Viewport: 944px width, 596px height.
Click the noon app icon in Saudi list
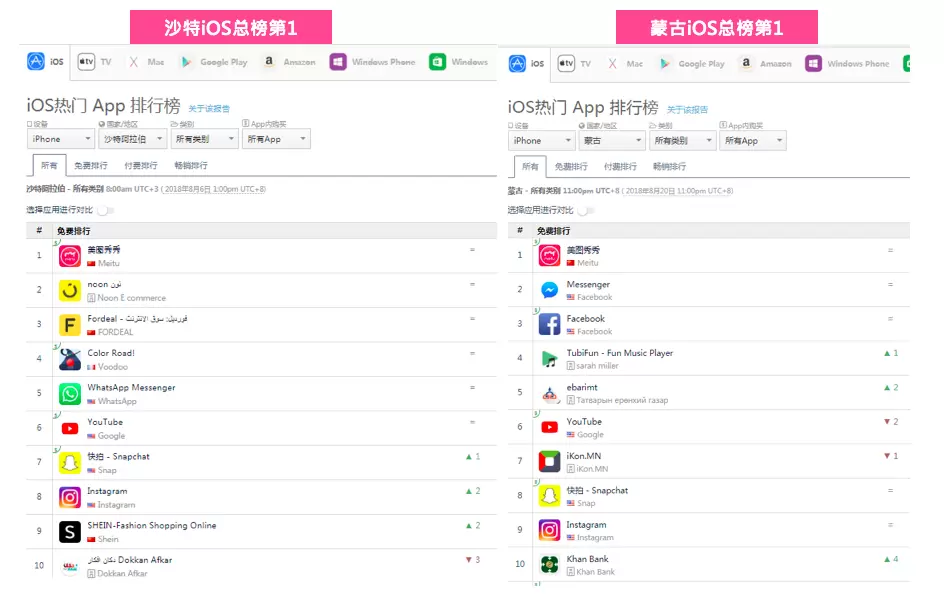(70, 291)
